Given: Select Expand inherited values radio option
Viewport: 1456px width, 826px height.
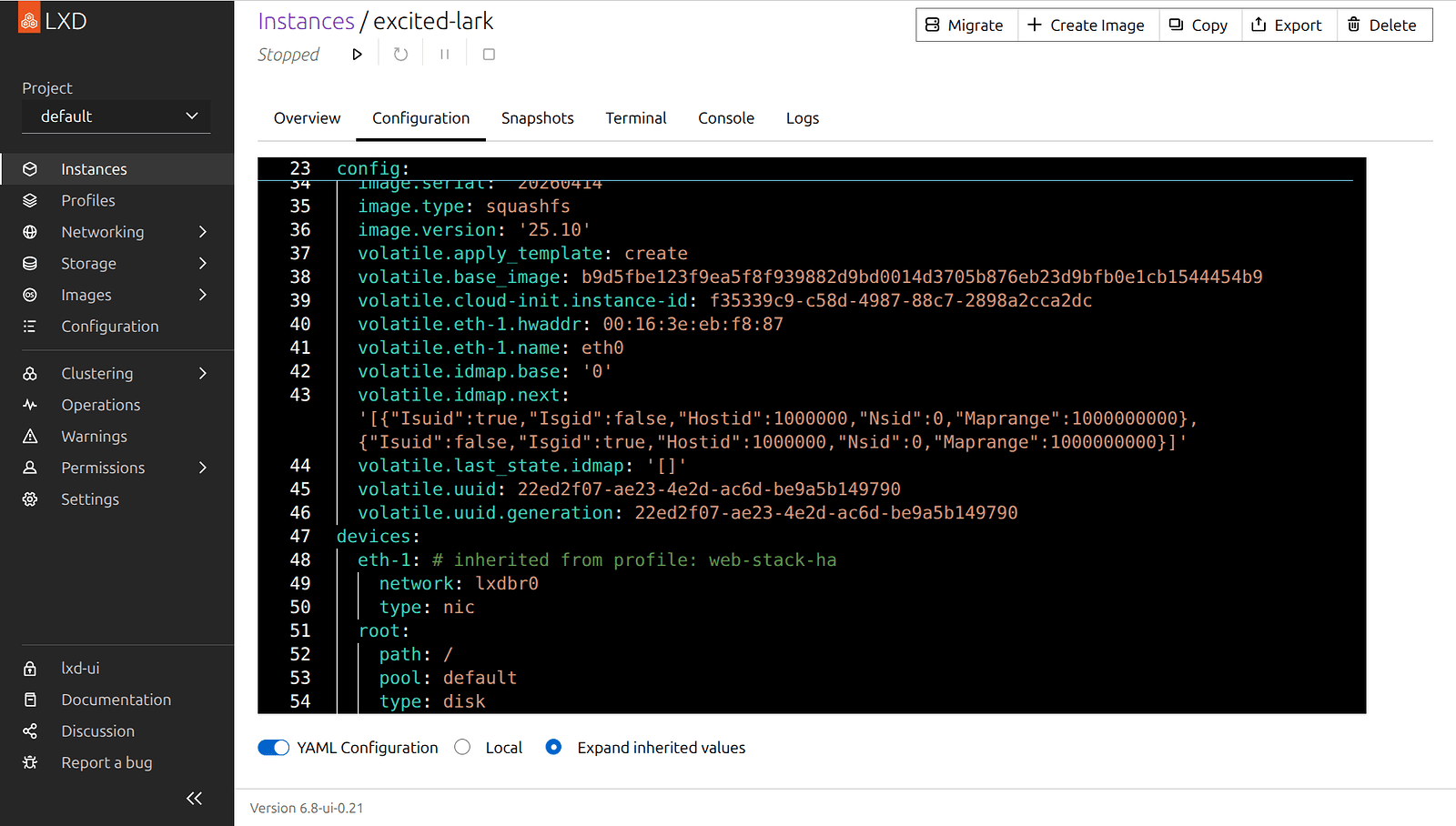Looking at the screenshot, I should click(x=553, y=748).
